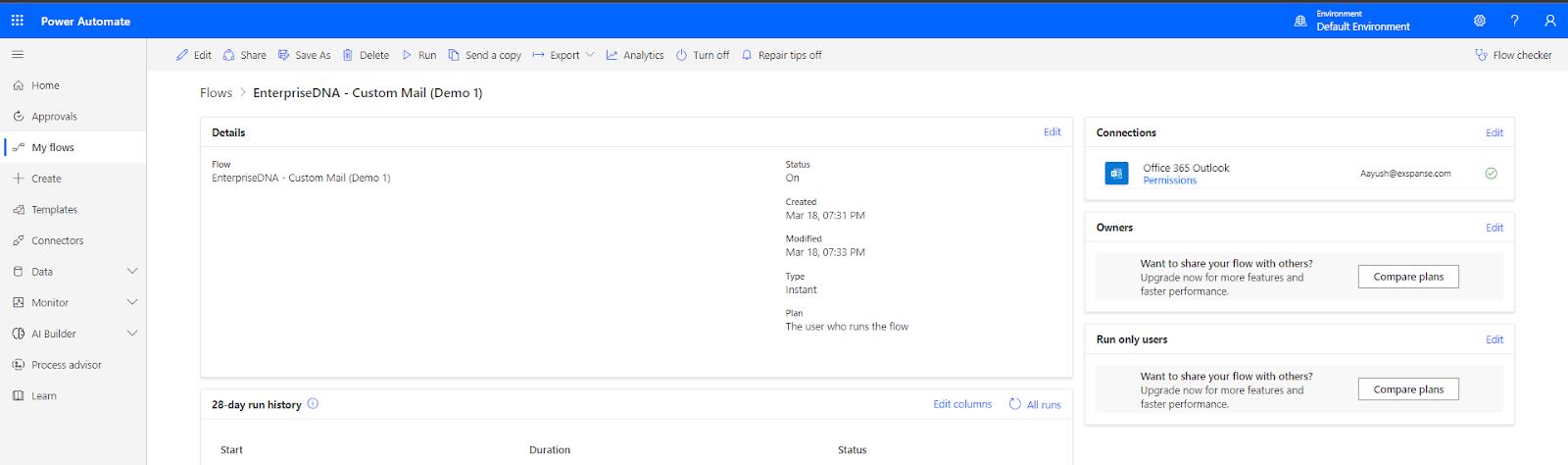
Task: Click Edit in the Connections card
Action: [x=1494, y=132]
